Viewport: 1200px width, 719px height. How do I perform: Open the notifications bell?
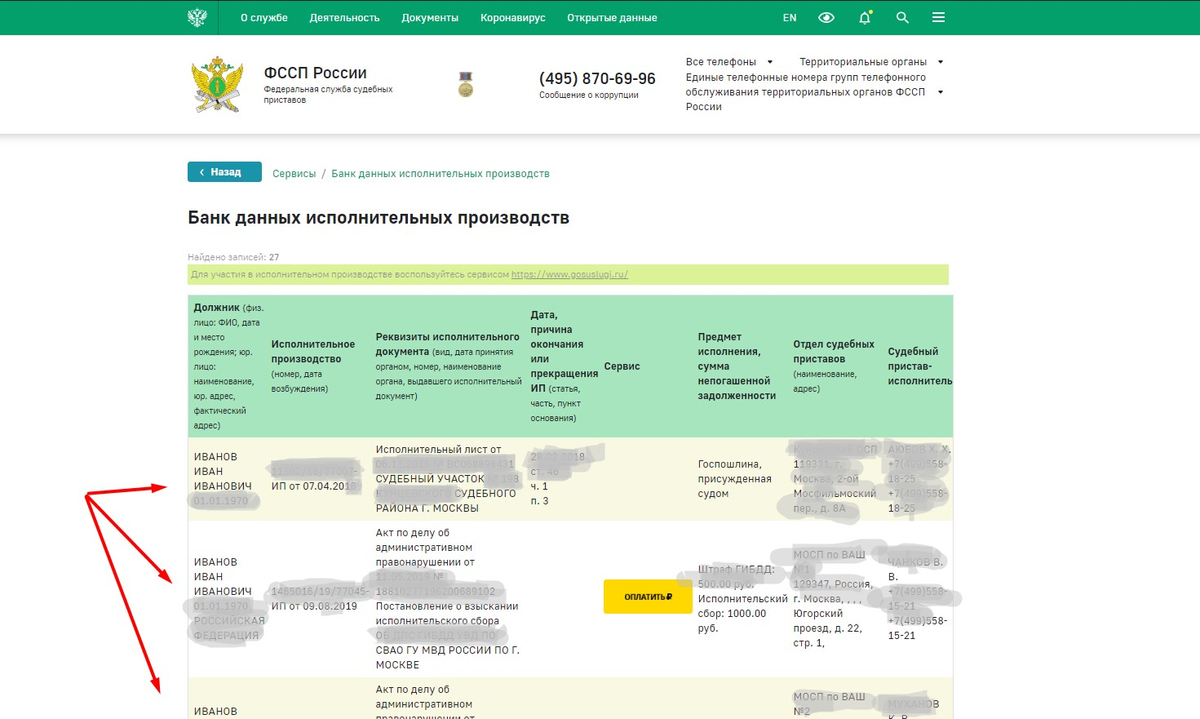point(865,18)
